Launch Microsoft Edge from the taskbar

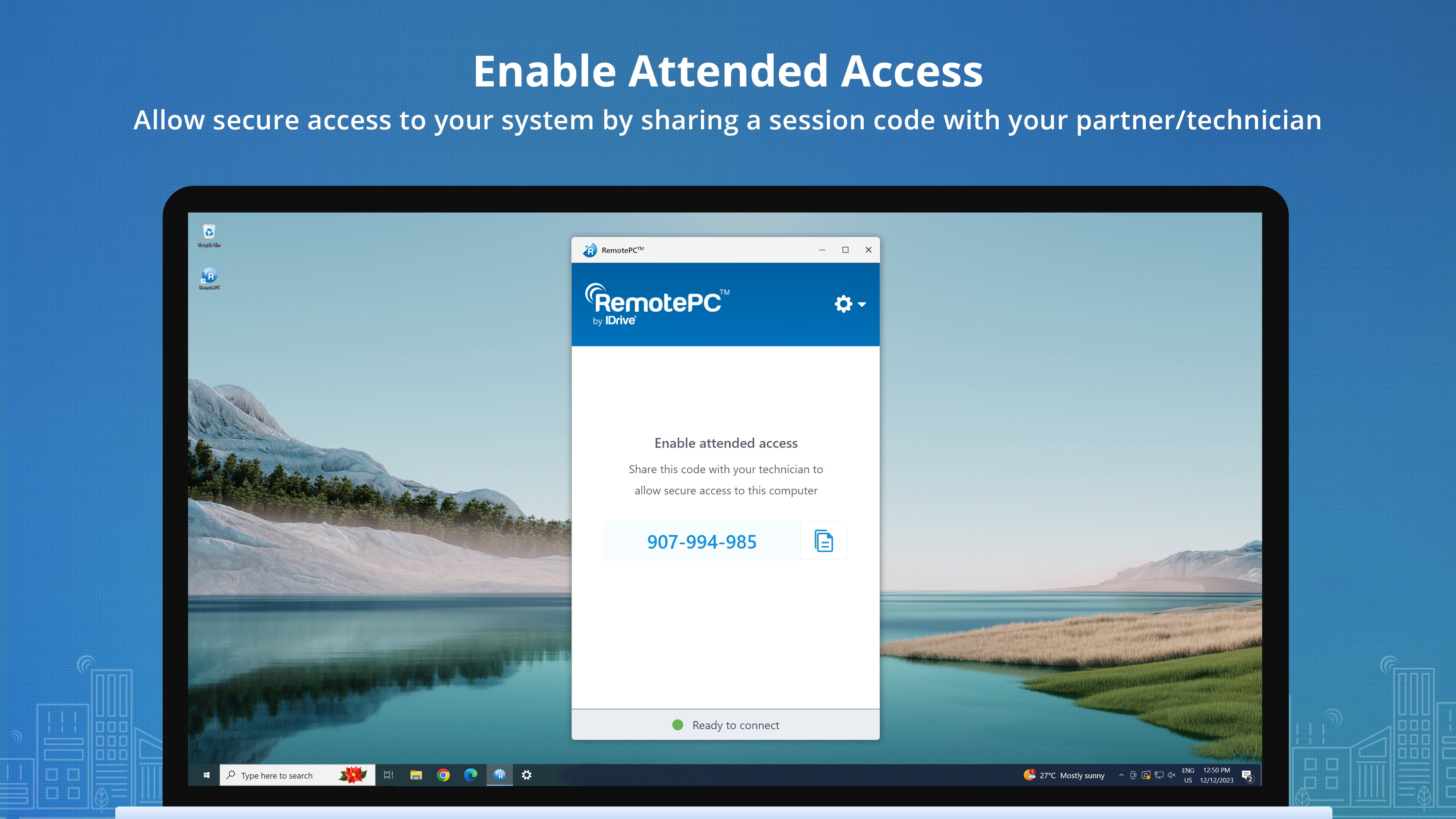(x=472, y=775)
